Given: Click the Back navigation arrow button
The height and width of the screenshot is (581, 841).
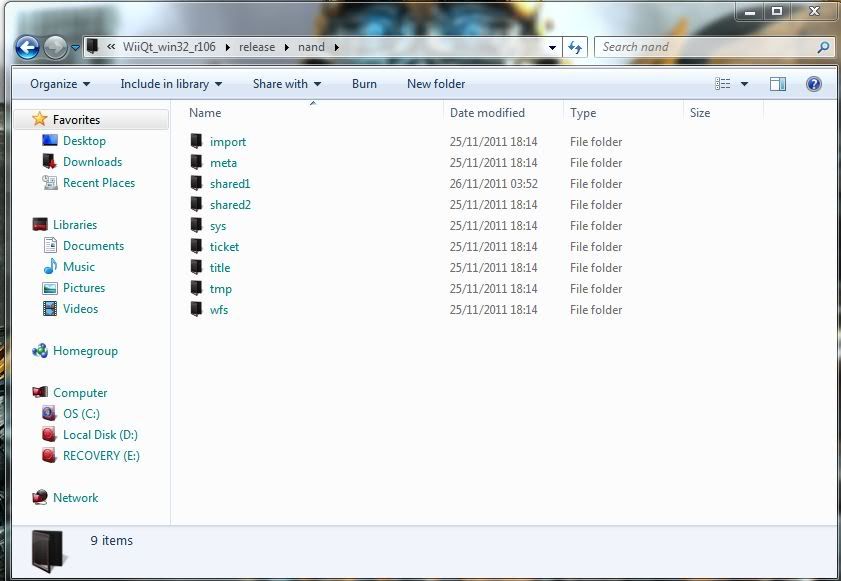Looking at the screenshot, I should click(x=27, y=47).
